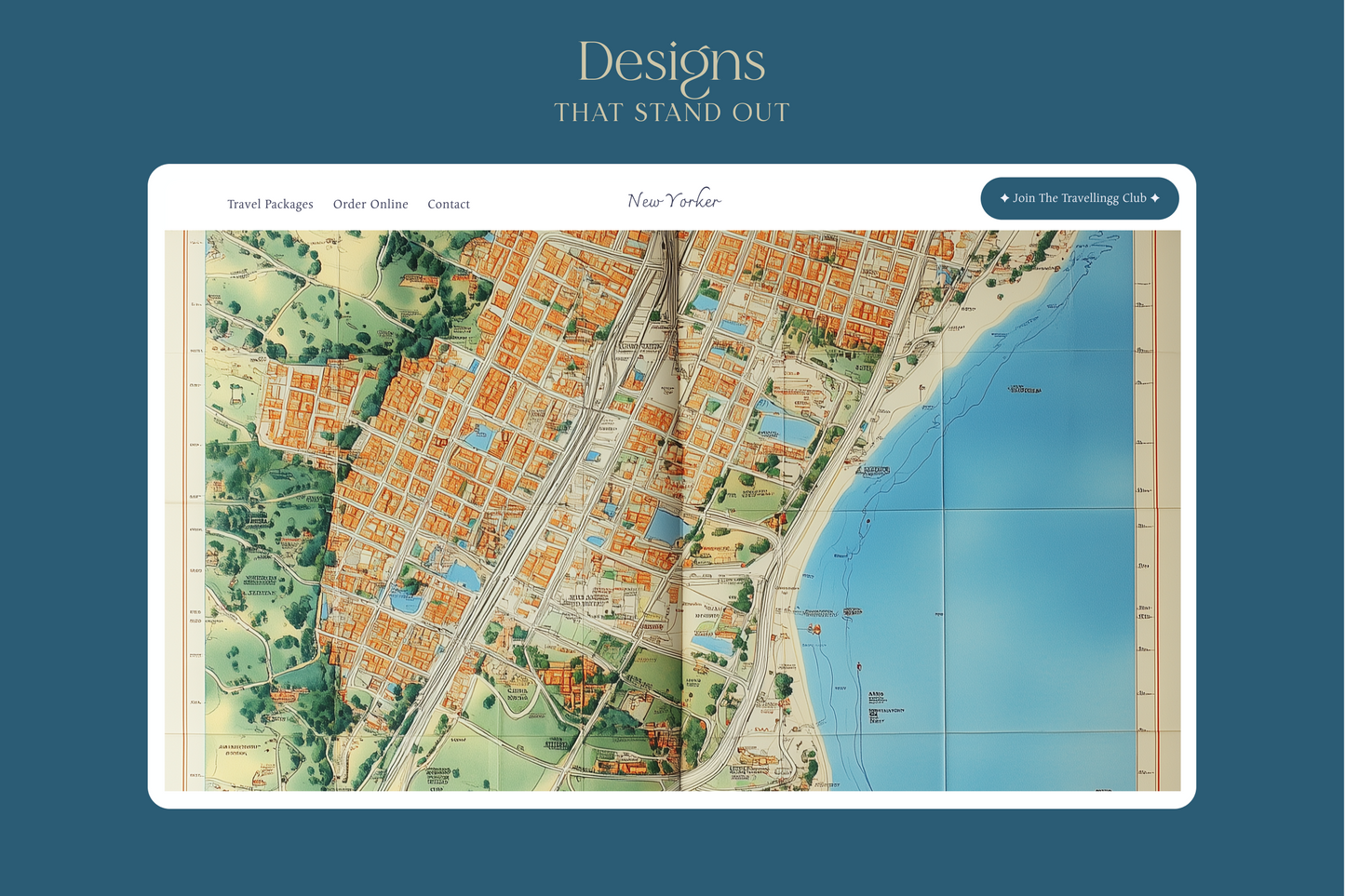The image size is (1345, 896).
Task: Open the Contact navigation link
Action: coord(449,205)
